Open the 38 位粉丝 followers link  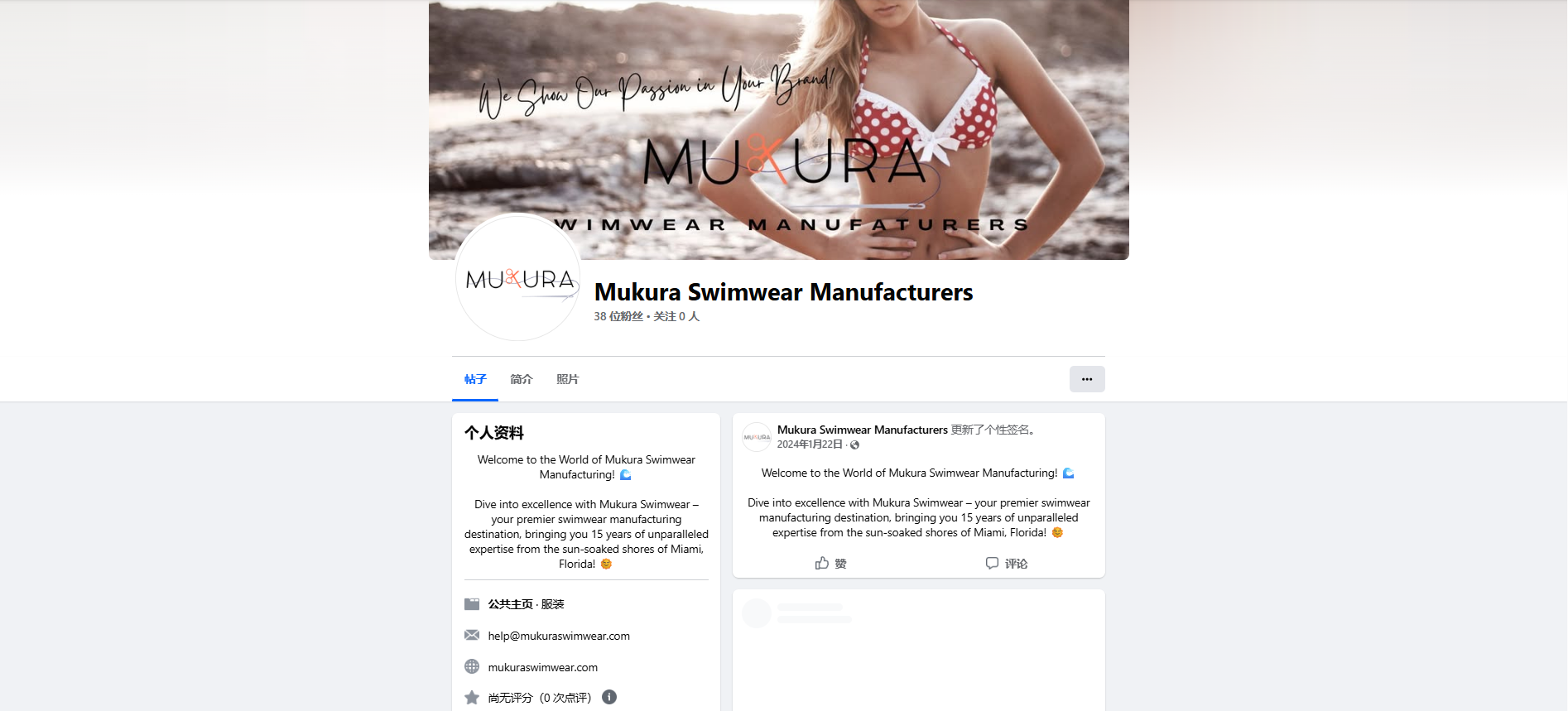[x=618, y=316]
